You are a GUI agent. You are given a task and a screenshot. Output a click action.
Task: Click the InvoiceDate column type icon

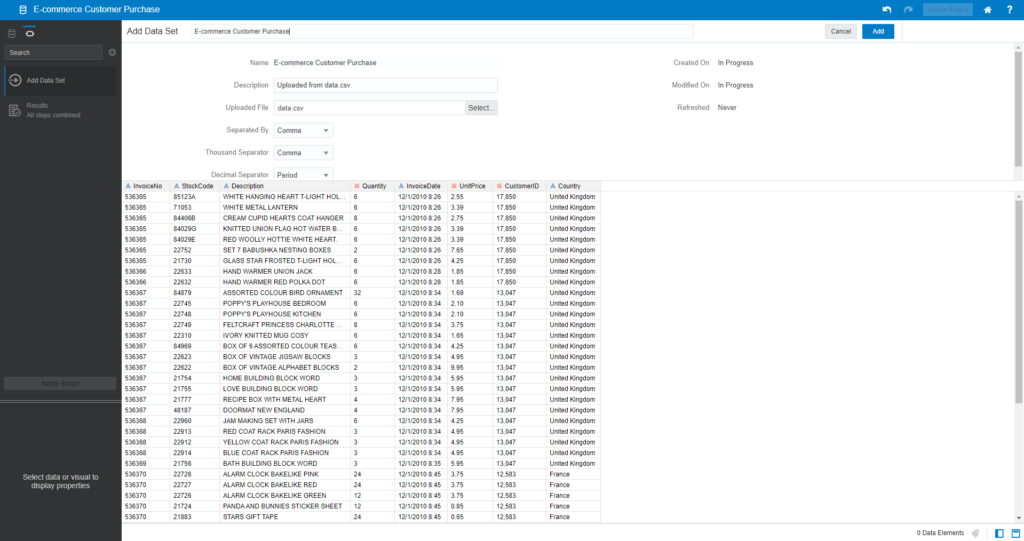pyautogui.click(x=401, y=186)
